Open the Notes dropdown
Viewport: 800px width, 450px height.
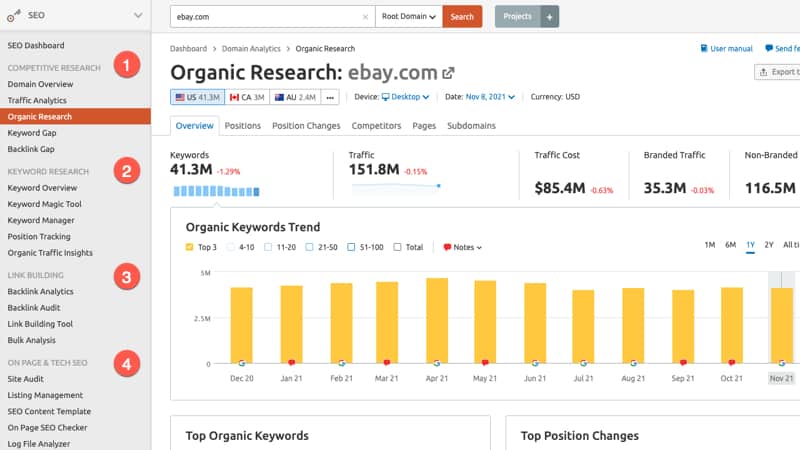click(x=462, y=247)
